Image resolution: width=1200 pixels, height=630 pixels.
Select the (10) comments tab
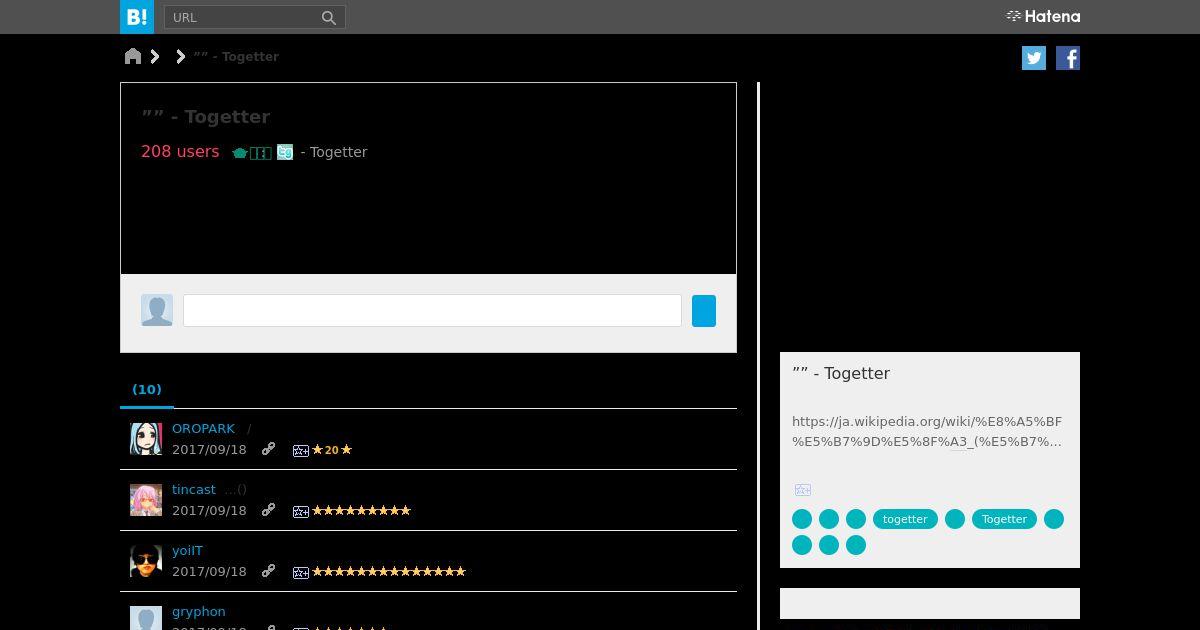[x=147, y=389]
